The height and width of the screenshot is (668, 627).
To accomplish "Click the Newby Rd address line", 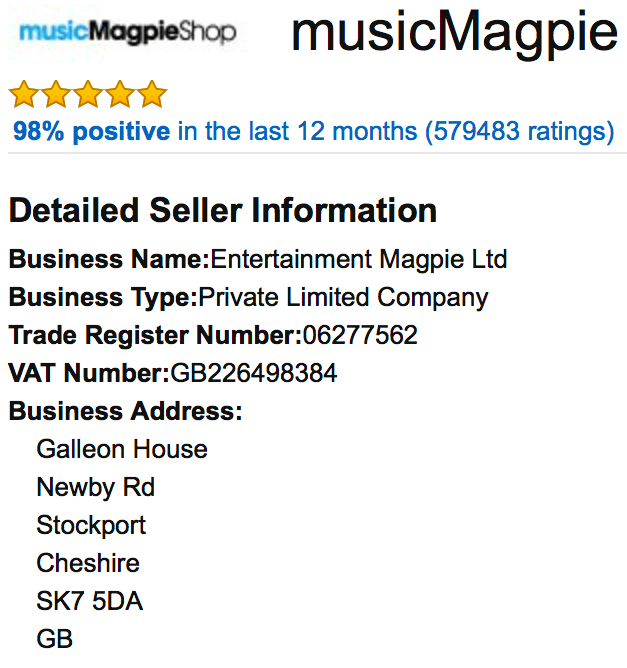I will point(95,487).
